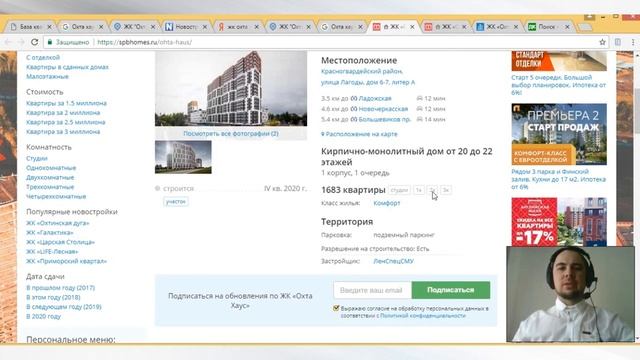Select 'В этом году (2018)'
The width and height of the screenshot is (640, 360).
(53, 297)
